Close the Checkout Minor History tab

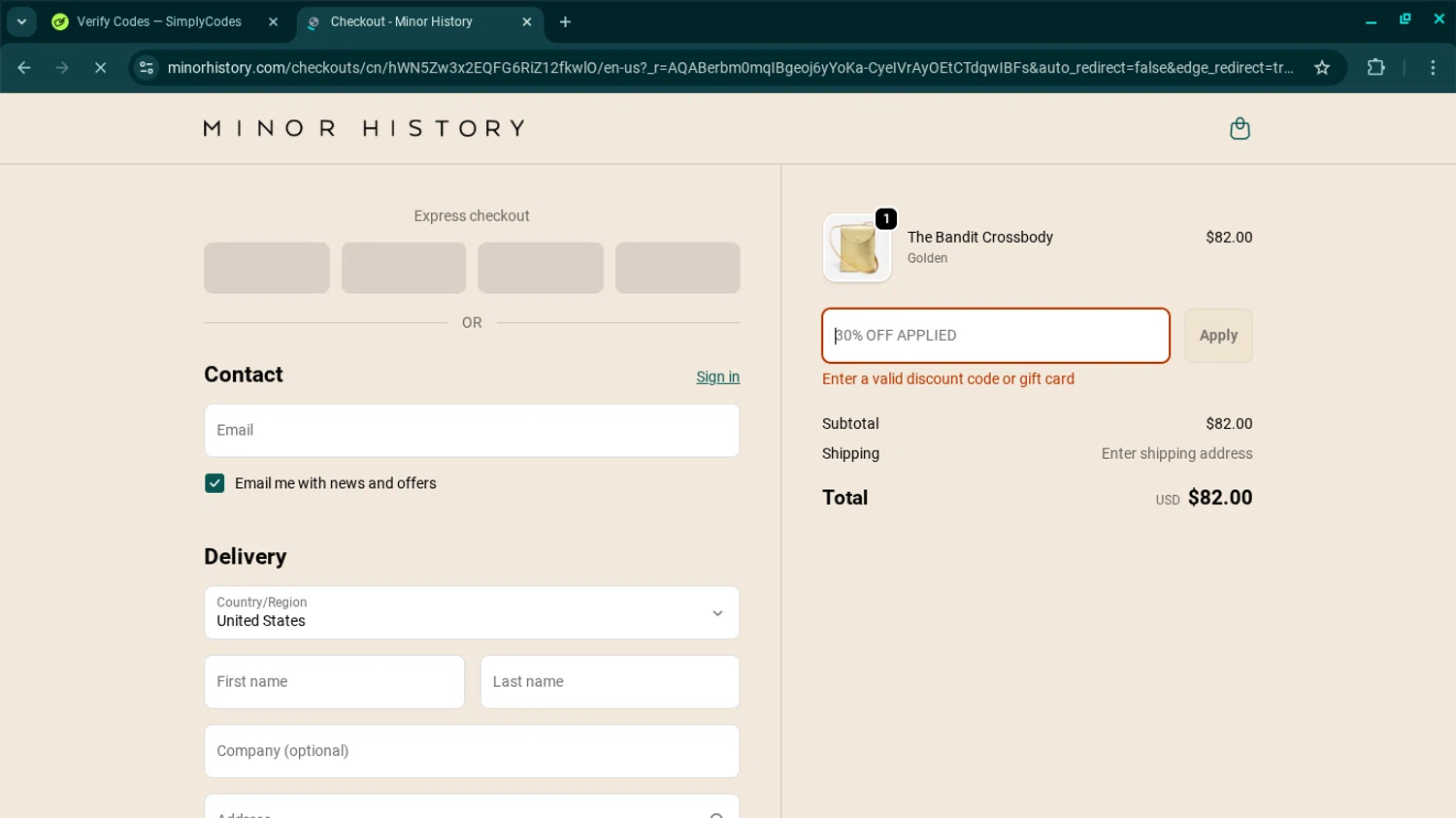[527, 21]
